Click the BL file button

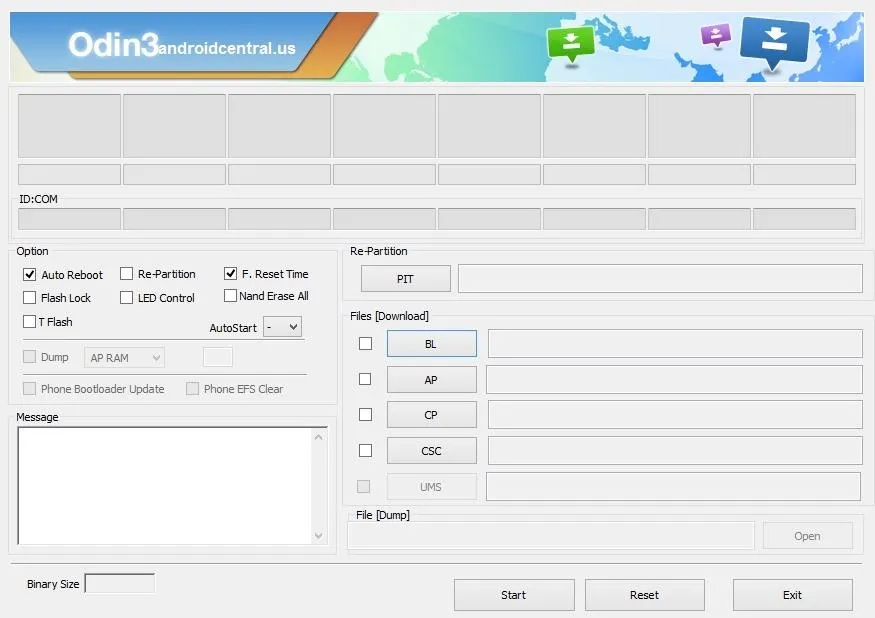pyautogui.click(x=432, y=343)
